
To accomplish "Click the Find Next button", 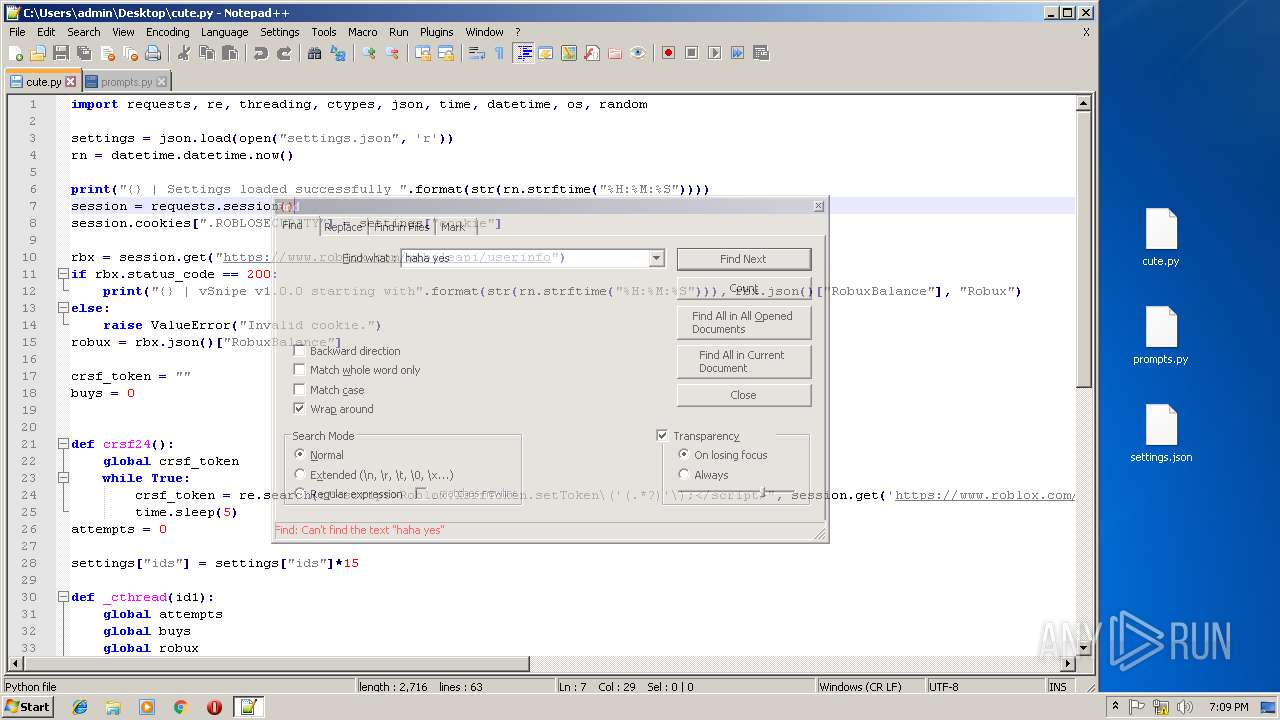I will (x=743, y=259).
